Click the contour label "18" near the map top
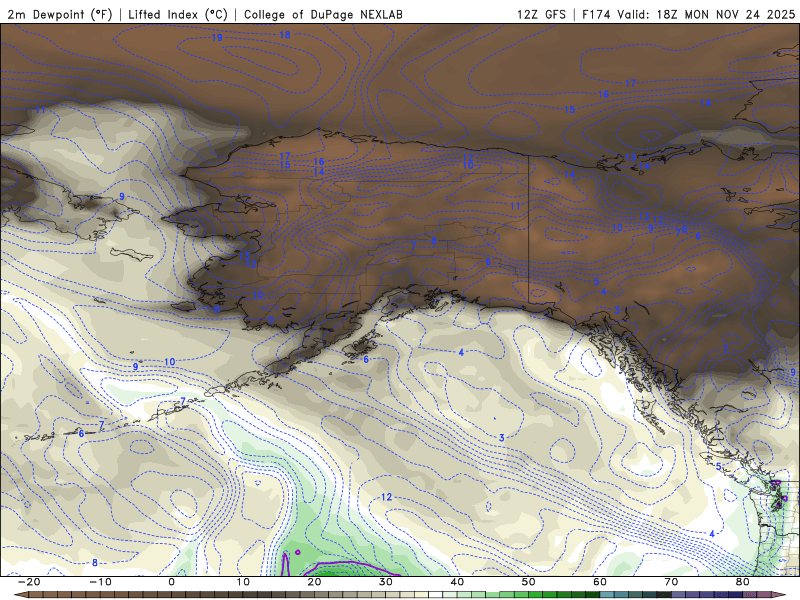800x600 pixels. pyautogui.click(x=285, y=35)
